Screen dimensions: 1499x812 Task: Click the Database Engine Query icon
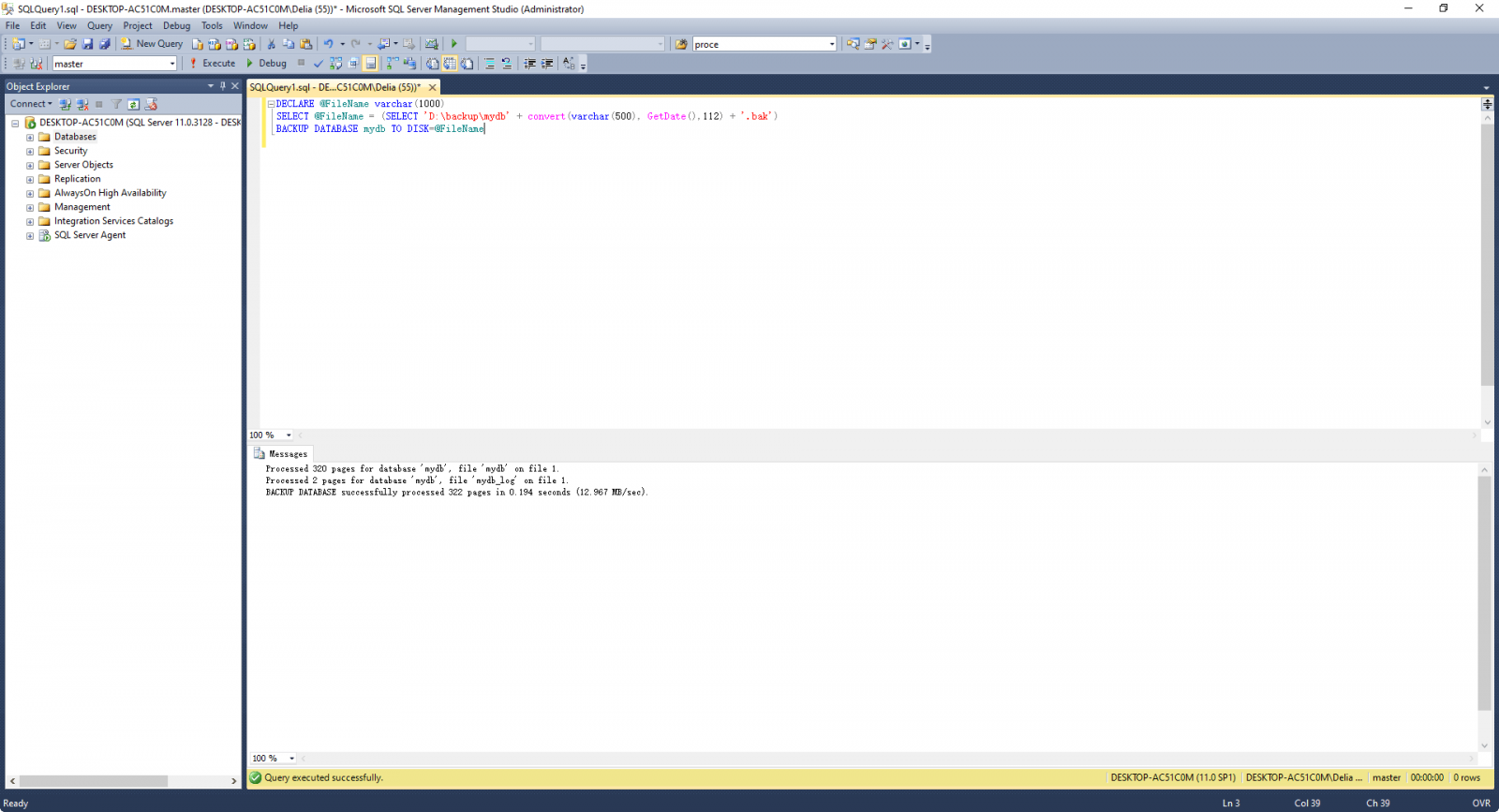click(198, 44)
